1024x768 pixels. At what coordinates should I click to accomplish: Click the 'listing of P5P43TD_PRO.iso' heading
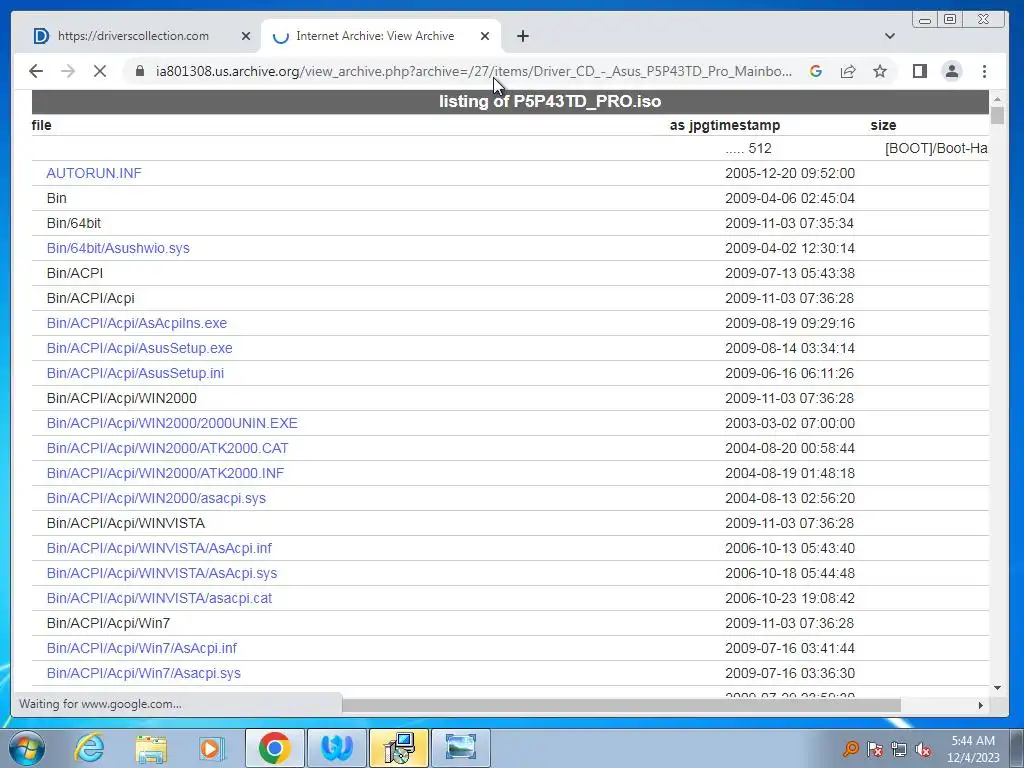(x=550, y=101)
